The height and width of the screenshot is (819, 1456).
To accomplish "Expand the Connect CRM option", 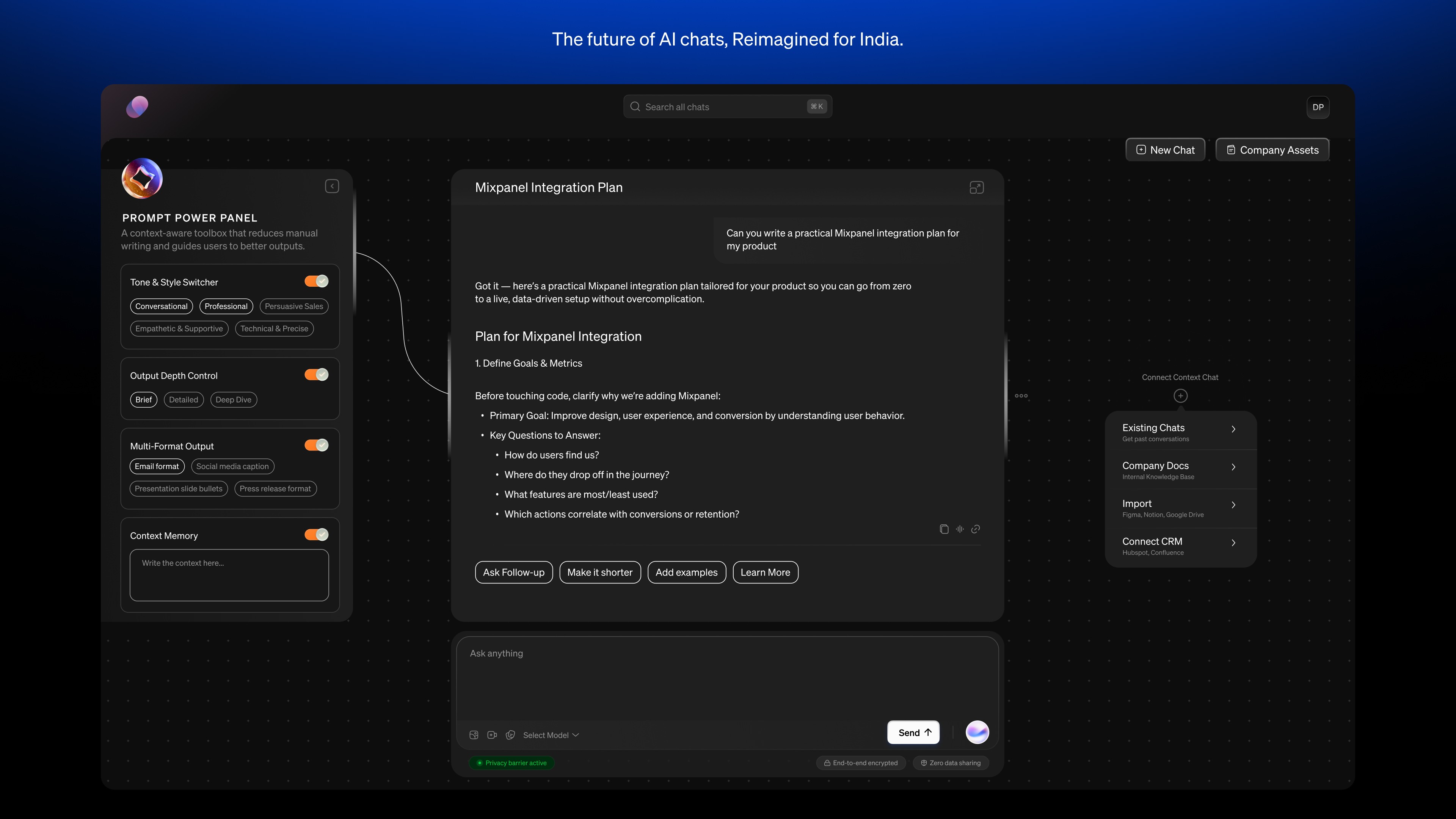I will 1180,546.
